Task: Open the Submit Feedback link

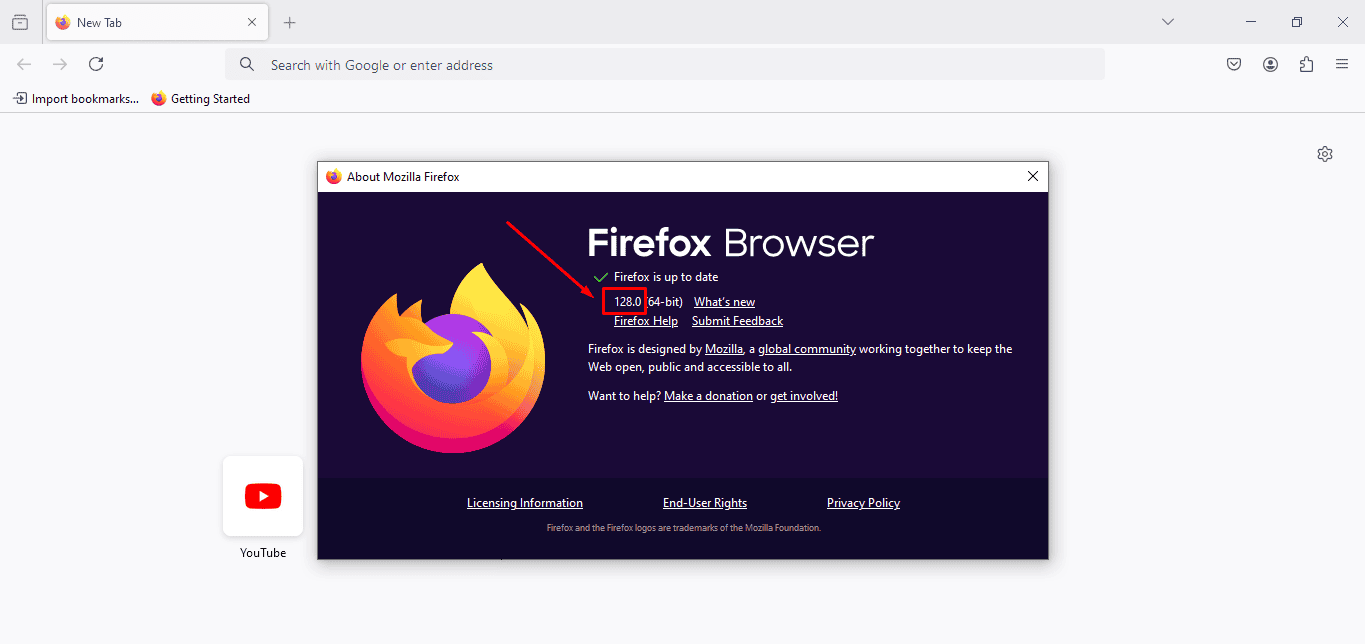Action: pos(737,321)
